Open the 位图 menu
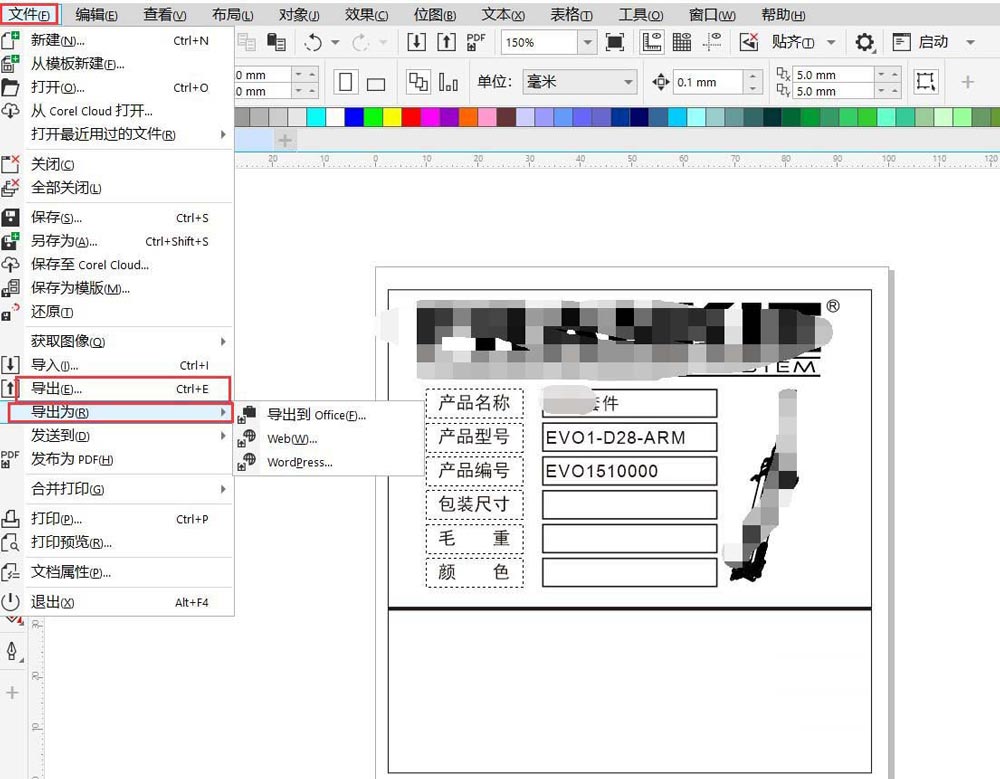The height and width of the screenshot is (779, 1000). (434, 14)
